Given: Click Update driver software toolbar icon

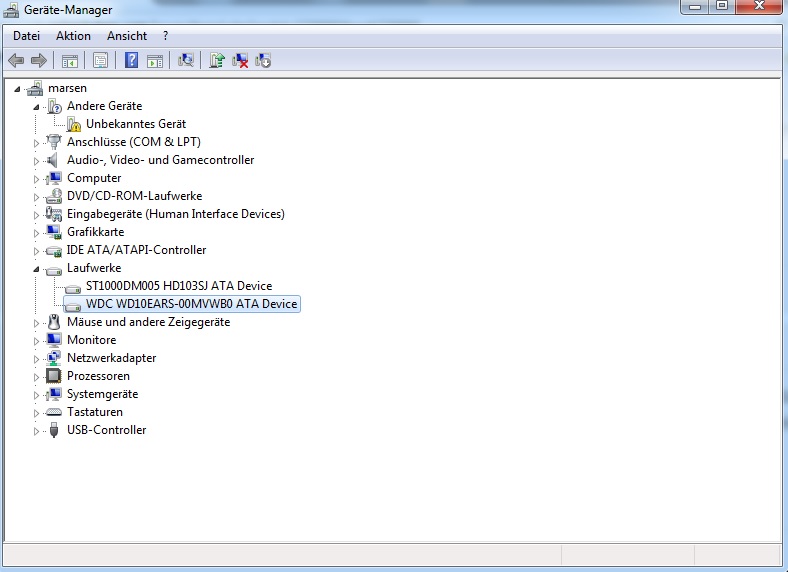Looking at the screenshot, I should [217, 61].
